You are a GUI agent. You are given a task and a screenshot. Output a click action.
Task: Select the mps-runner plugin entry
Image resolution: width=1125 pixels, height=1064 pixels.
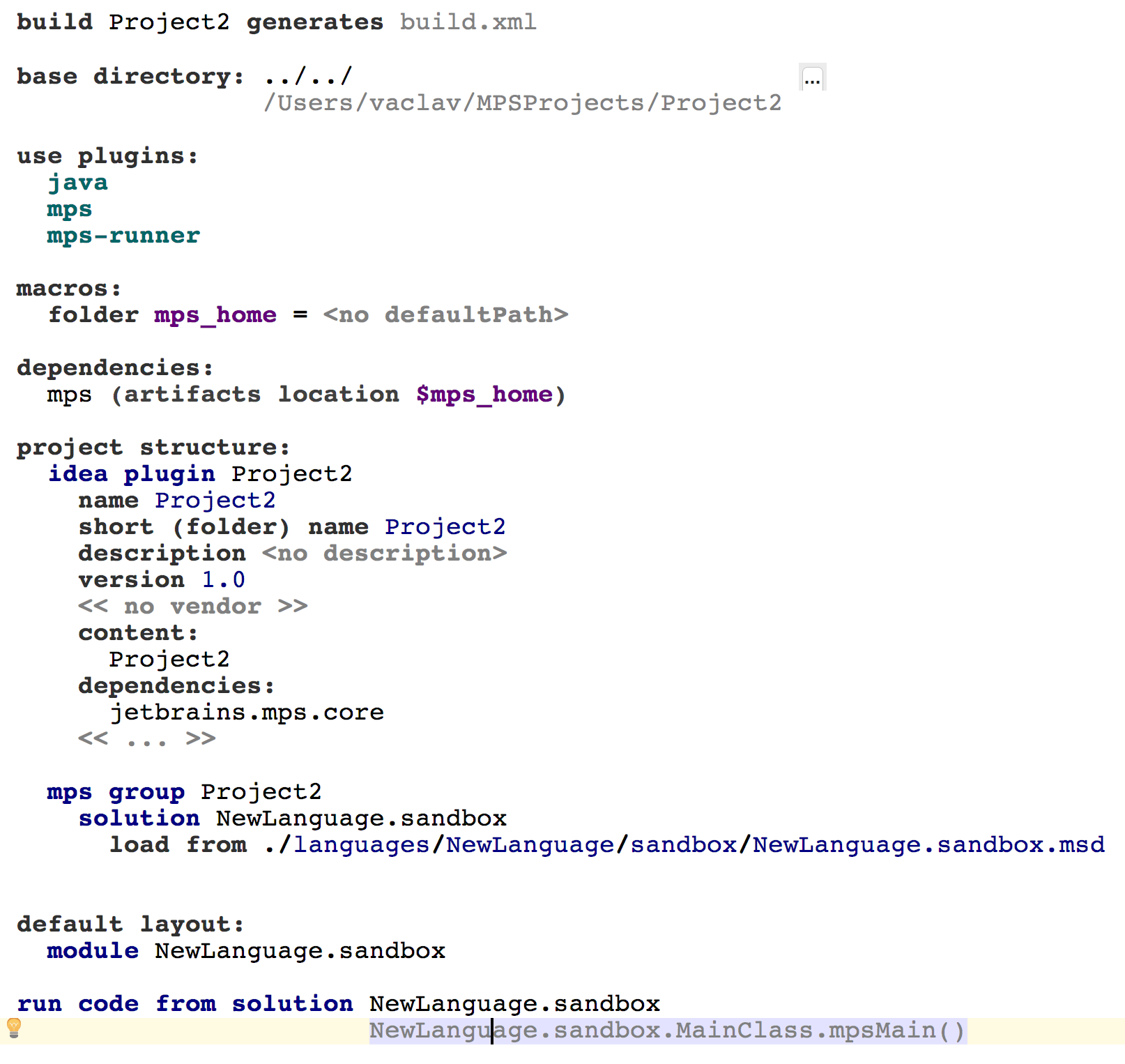point(123,236)
